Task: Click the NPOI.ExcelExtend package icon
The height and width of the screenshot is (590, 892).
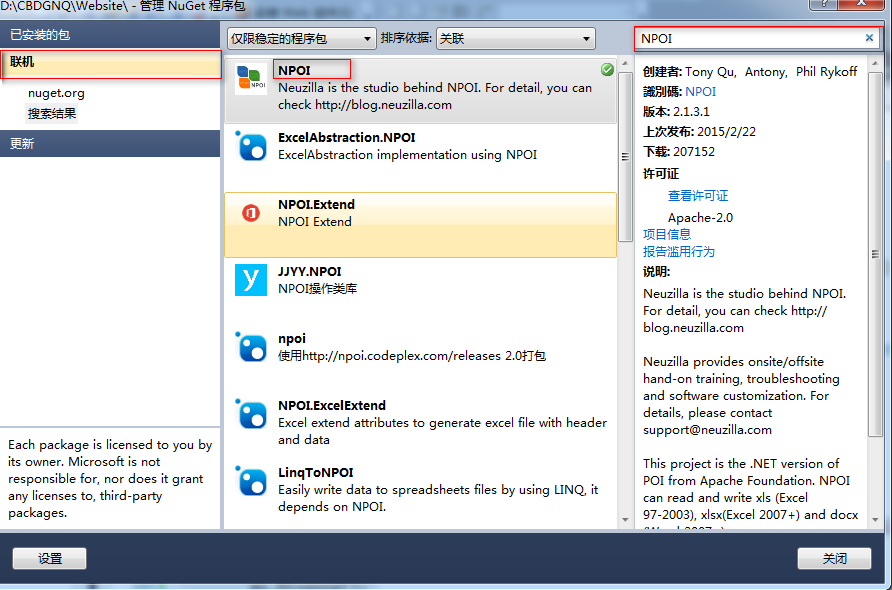Action: pyautogui.click(x=251, y=414)
